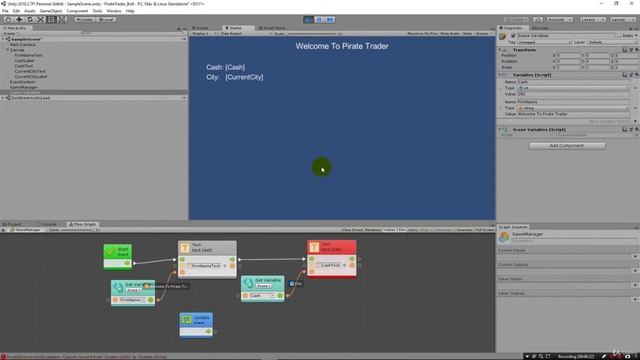This screenshot has height=360, width=640.
Task: Open the FirmName variable Type dropdown
Action: coord(573,108)
